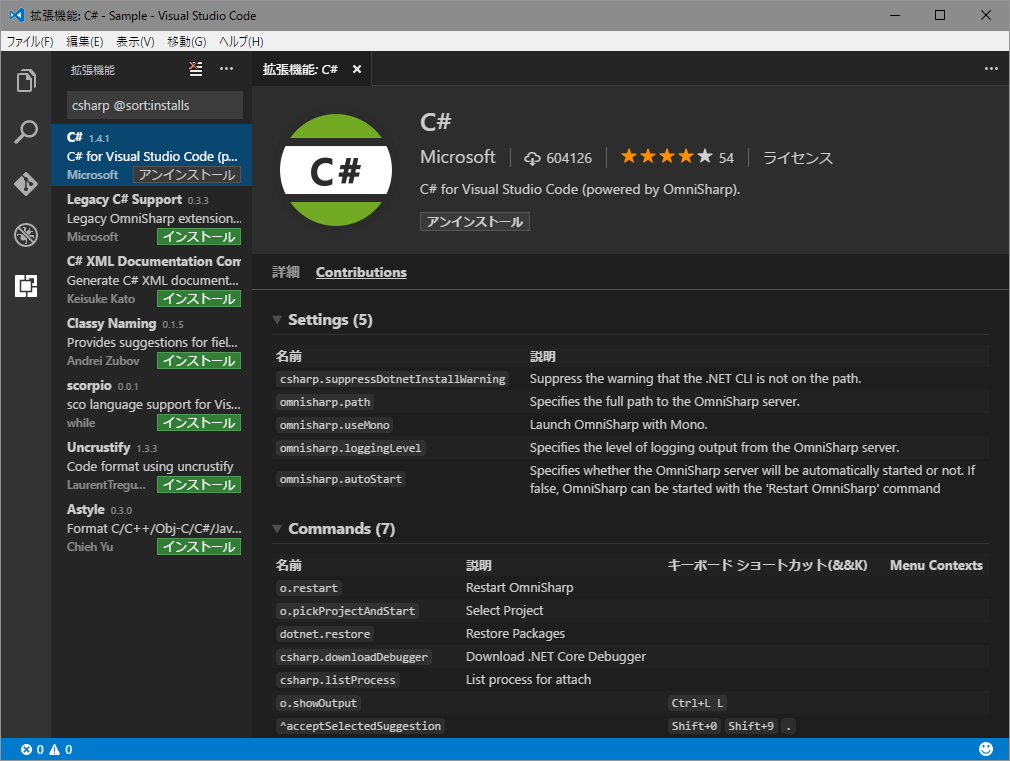Image resolution: width=1010 pixels, height=761 pixels.
Task: Open the Search view icon
Action: coord(26,132)
